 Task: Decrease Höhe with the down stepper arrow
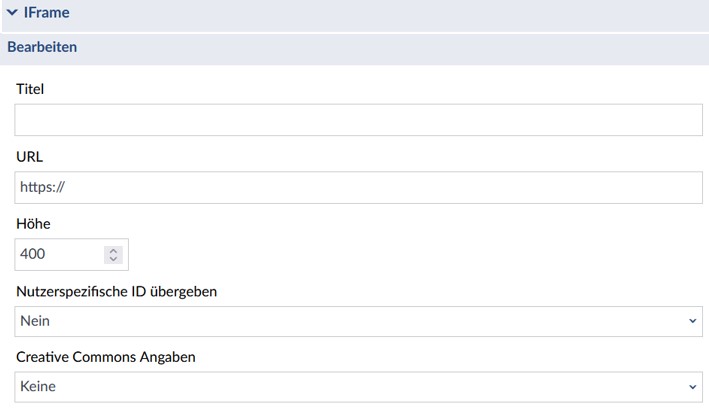pyautogui.click(x=113, y=259)
